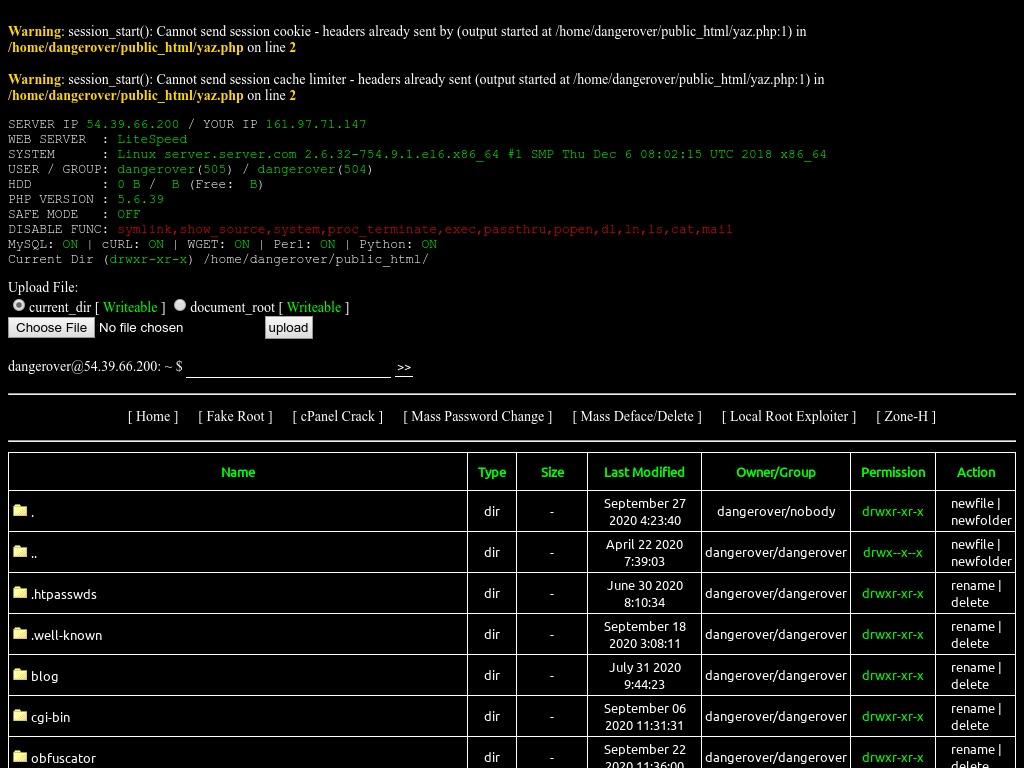Image resolution: width=1024 pixels, height=768 pixels.
Task: Rename the .htpasswds folder
Action: [x=973, y=586]
